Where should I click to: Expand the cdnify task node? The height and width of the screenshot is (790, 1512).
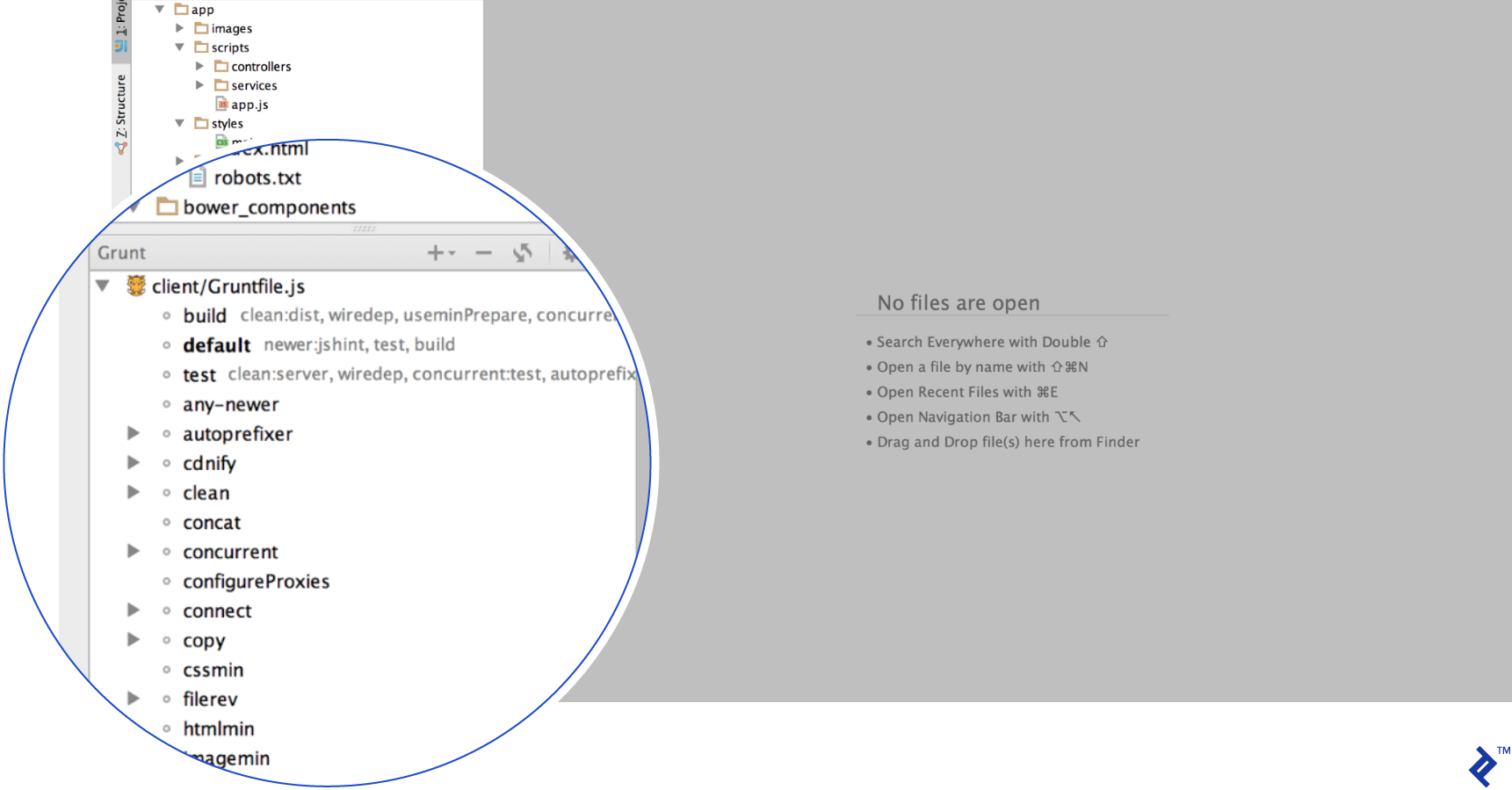(134, 462)
